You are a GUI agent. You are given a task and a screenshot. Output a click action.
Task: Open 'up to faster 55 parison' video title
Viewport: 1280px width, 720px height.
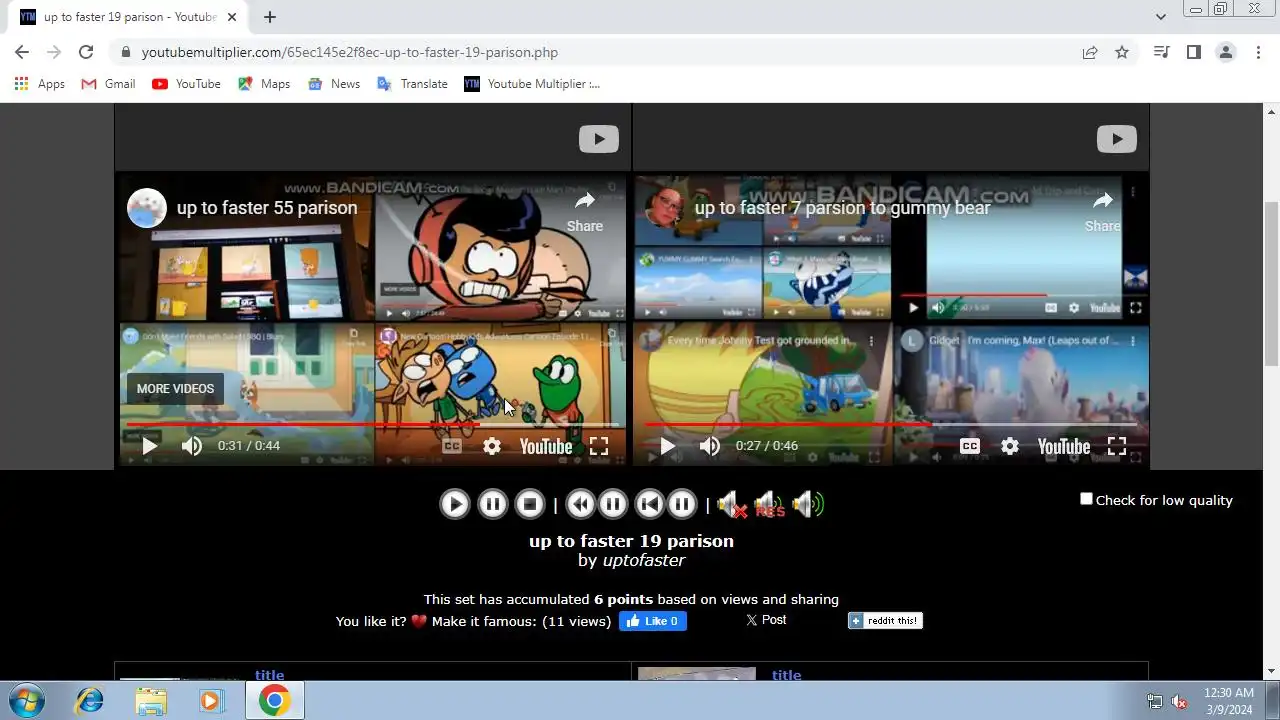pos(267,208)
